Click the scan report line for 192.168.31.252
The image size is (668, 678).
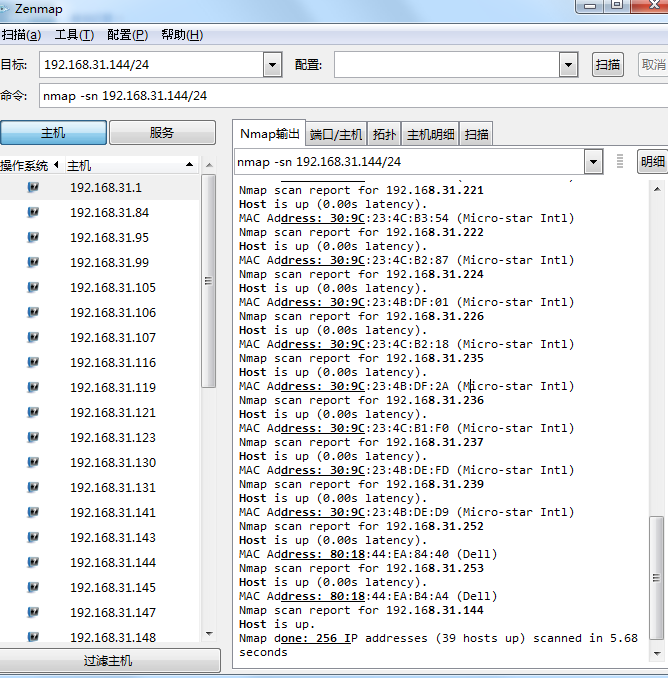point(361,526)
